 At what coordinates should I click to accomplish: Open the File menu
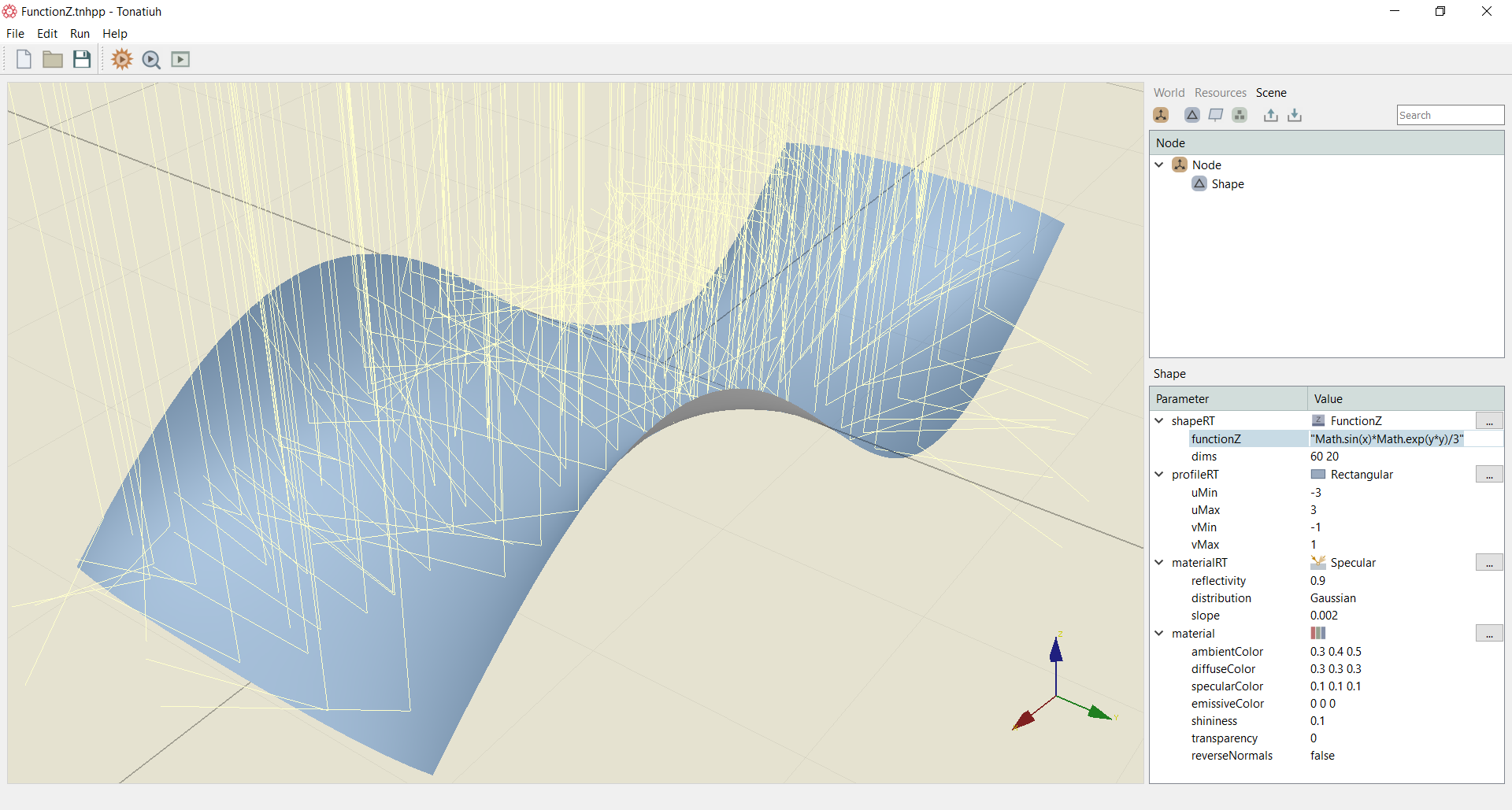click(15, 34)
